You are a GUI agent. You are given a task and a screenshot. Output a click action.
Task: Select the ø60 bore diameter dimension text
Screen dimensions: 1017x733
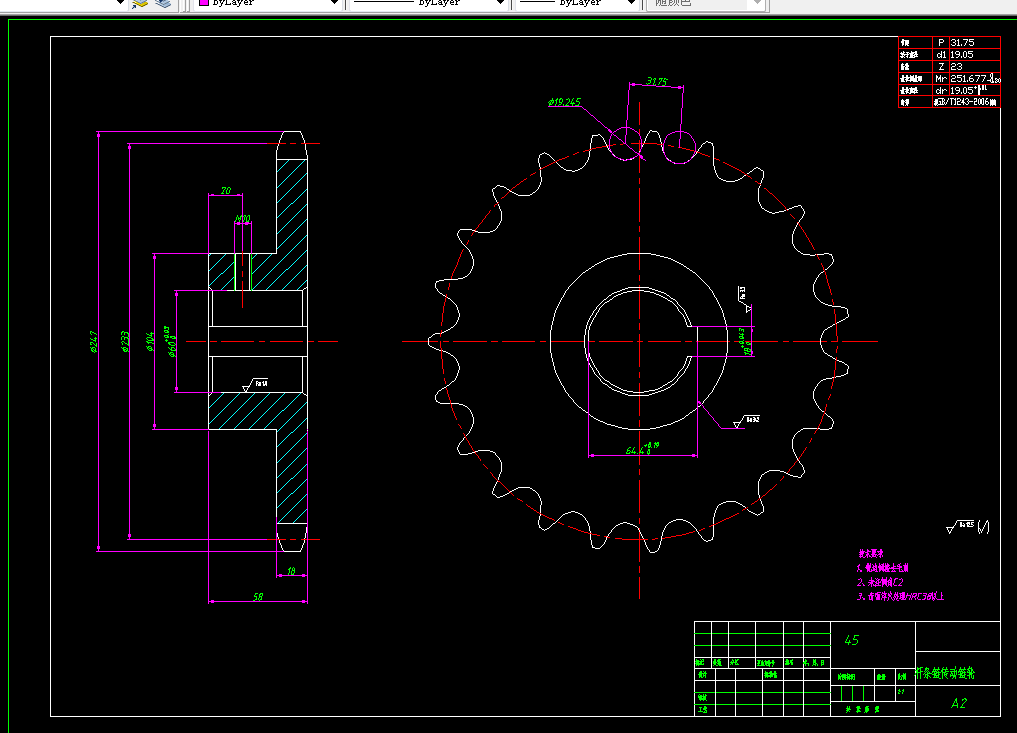pyautogui.click(x=171, y=342)
